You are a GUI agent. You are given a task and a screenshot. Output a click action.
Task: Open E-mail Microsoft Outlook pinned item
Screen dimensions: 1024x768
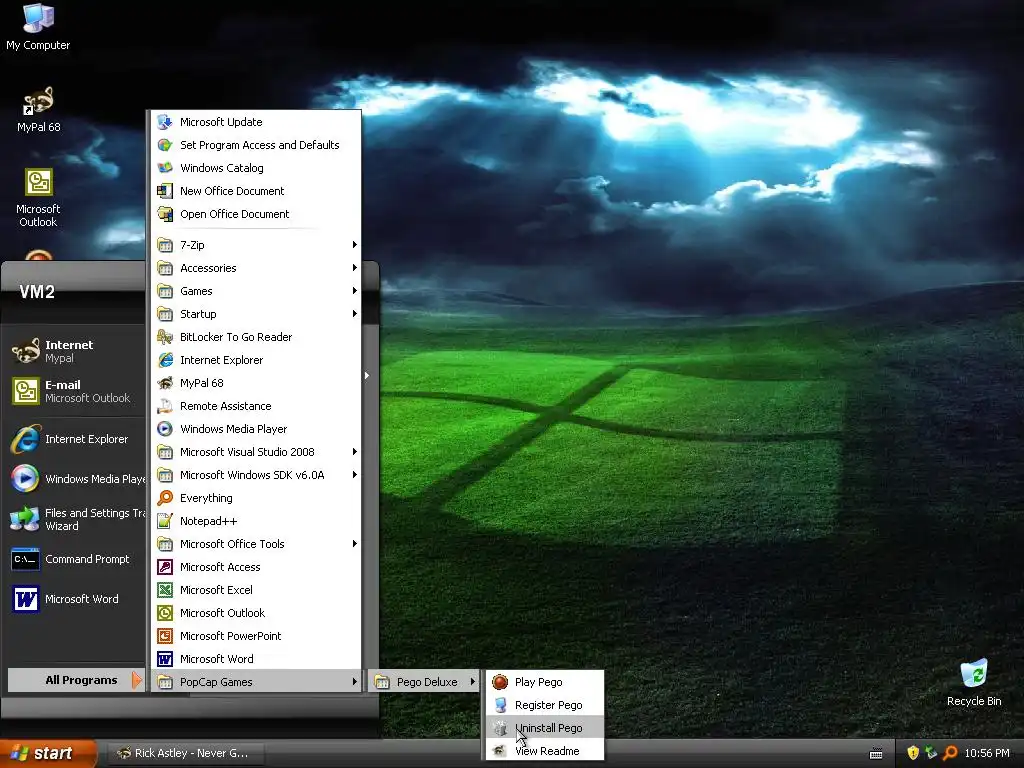point(75,391)
